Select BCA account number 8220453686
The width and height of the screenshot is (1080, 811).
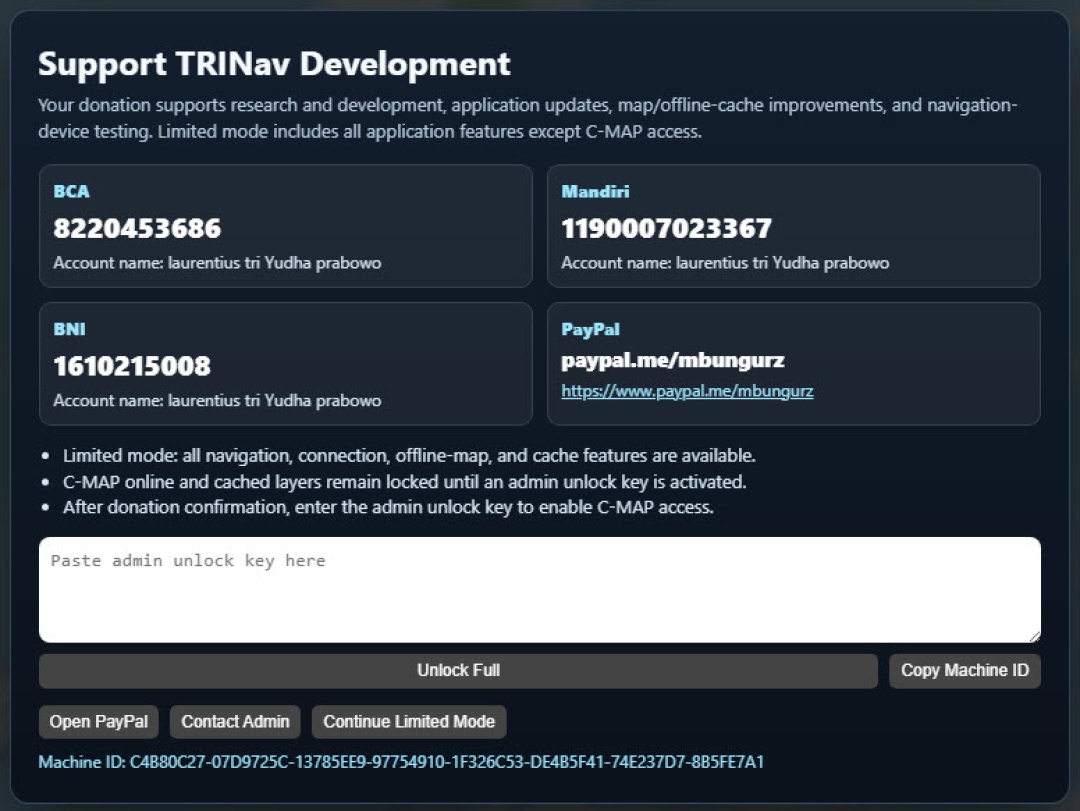click(137, 228)
